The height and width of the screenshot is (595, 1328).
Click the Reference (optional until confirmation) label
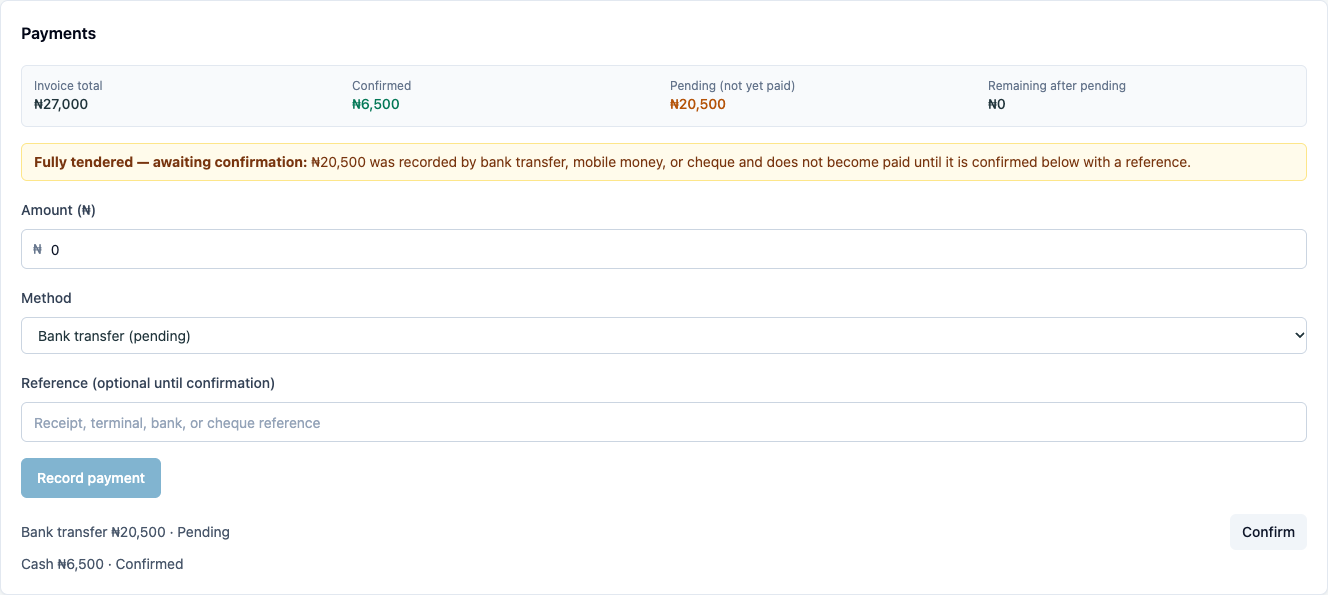click(x=148, y=383)
